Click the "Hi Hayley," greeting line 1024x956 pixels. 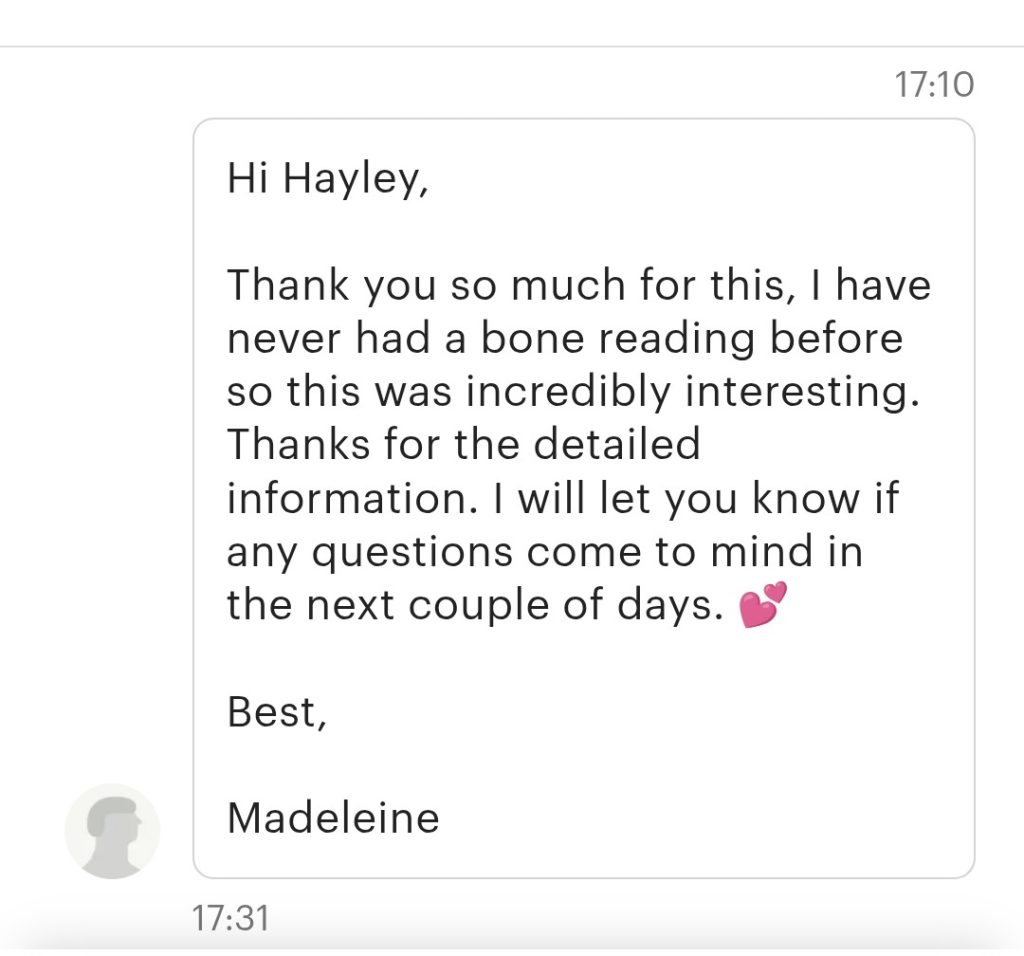coord(328,180)
